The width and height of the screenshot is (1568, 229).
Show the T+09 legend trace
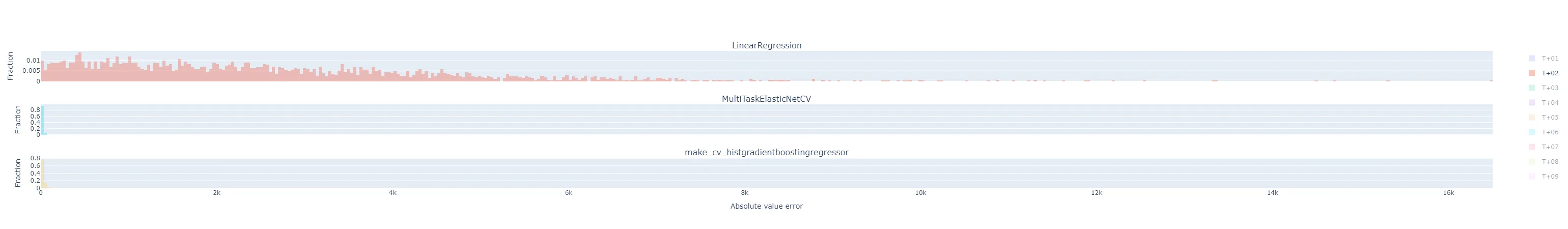tap(1549, 177)
